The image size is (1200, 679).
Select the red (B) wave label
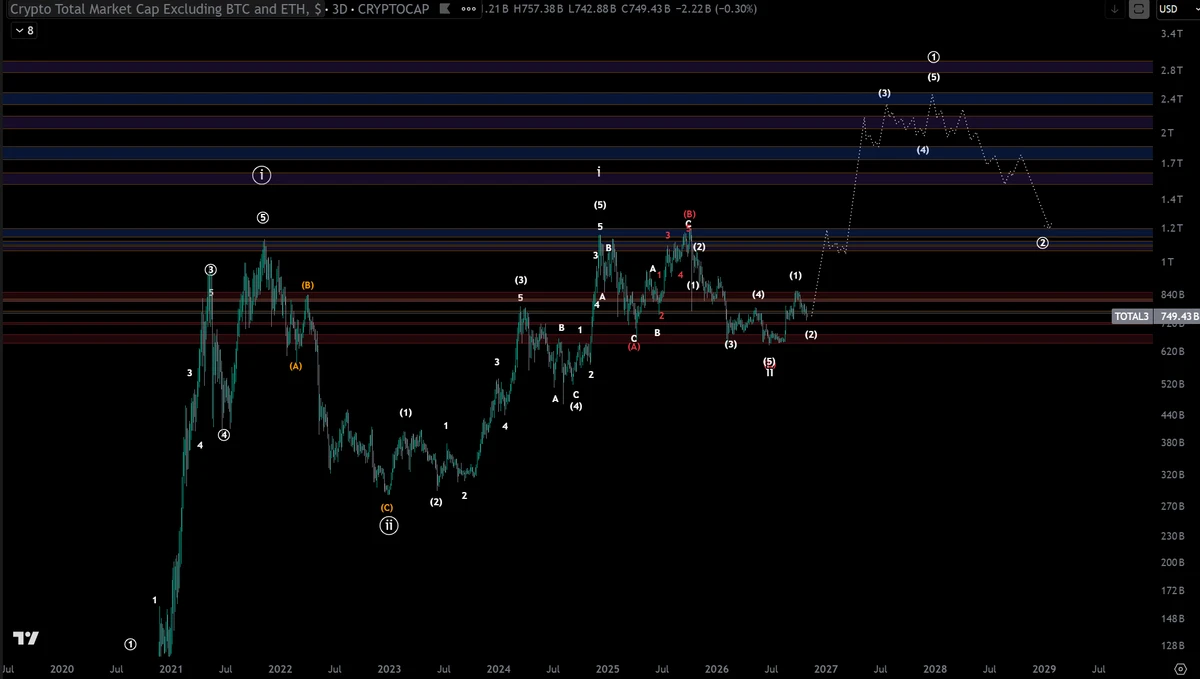[x=689, y=214]
